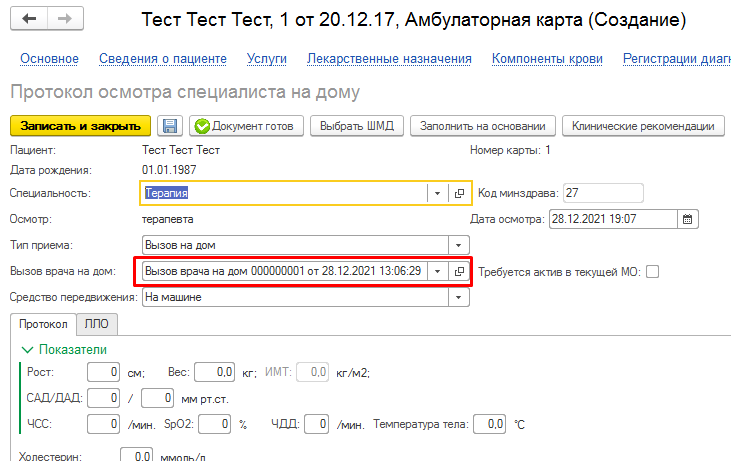Click the Документ готов button
This screenshot has height=461, width=731.
click(x=245, y=126)
